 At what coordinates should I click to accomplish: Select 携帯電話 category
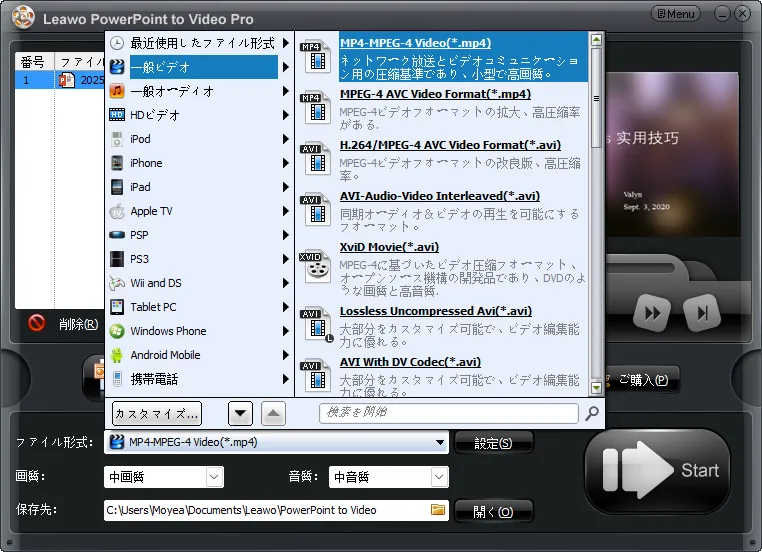199,379
